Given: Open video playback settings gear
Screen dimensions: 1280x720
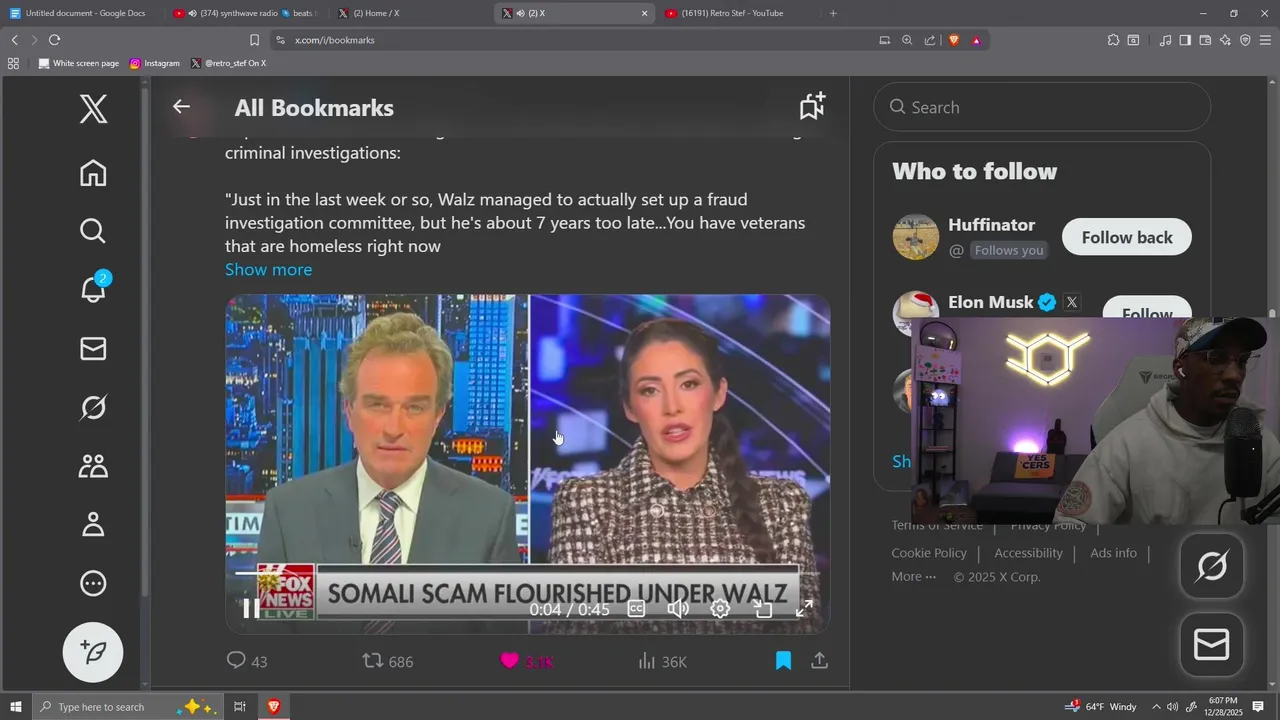Looking at the screenshot, I should point(720,608).
